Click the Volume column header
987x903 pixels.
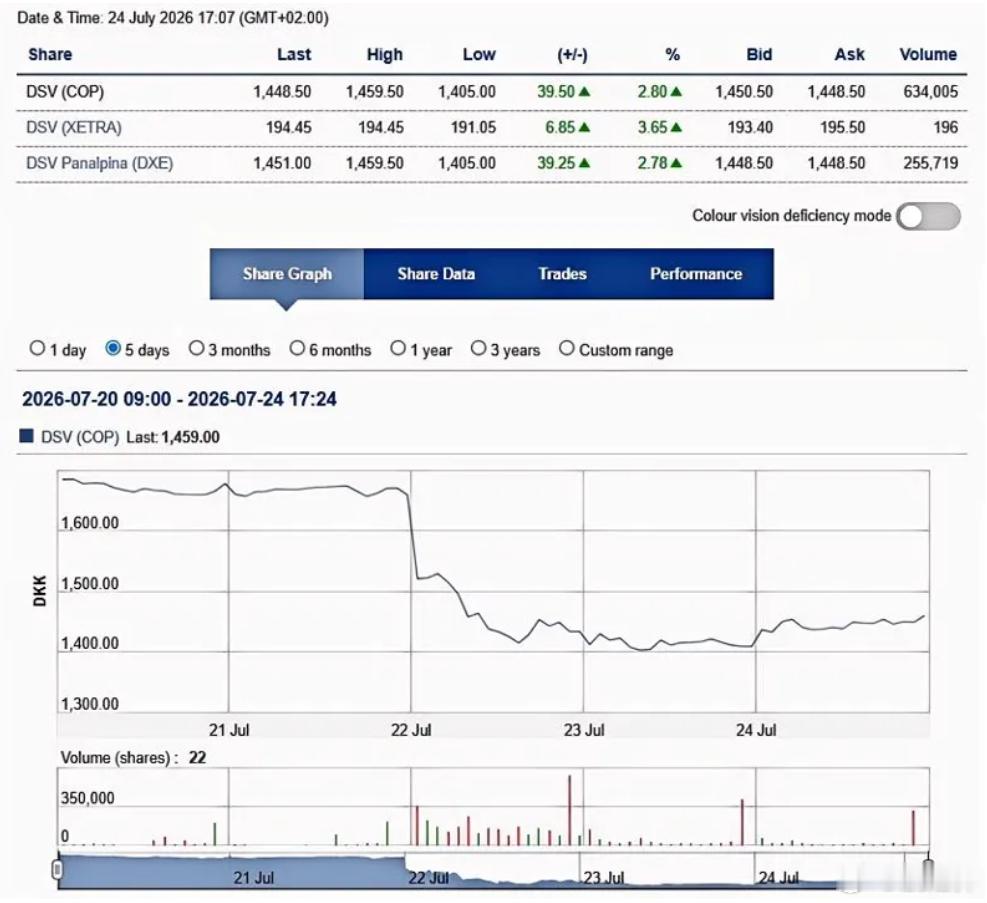928,55
